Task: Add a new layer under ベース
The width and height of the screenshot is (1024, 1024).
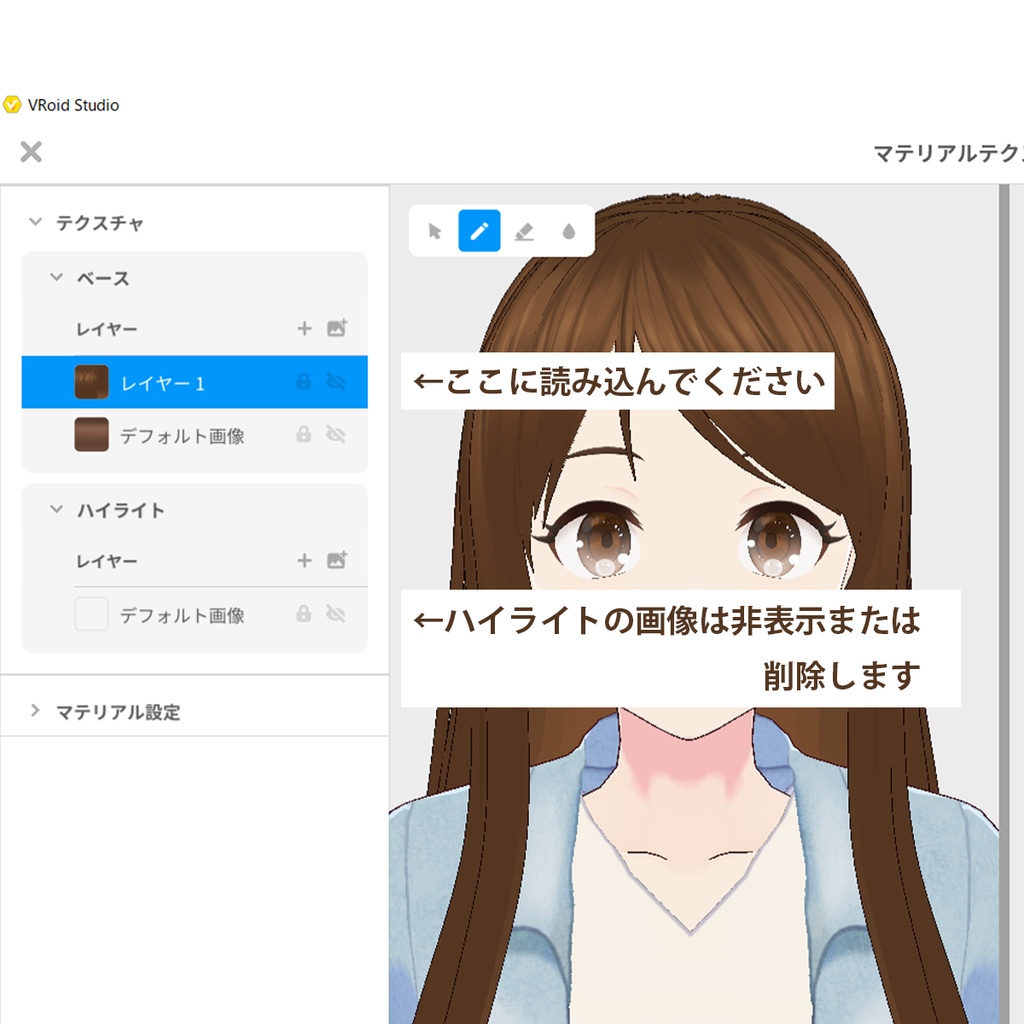Action: (304, 328)
